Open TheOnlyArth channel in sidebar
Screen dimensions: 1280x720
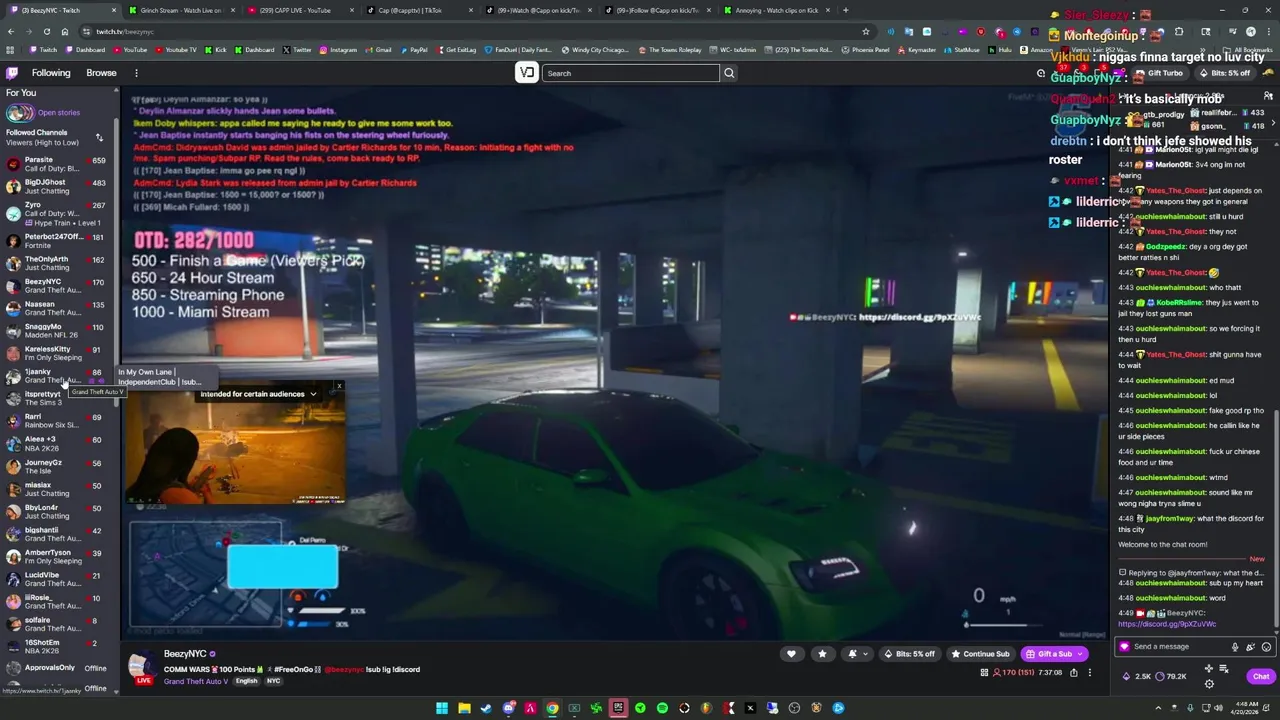pyautogui.click(x=58, y=263)
